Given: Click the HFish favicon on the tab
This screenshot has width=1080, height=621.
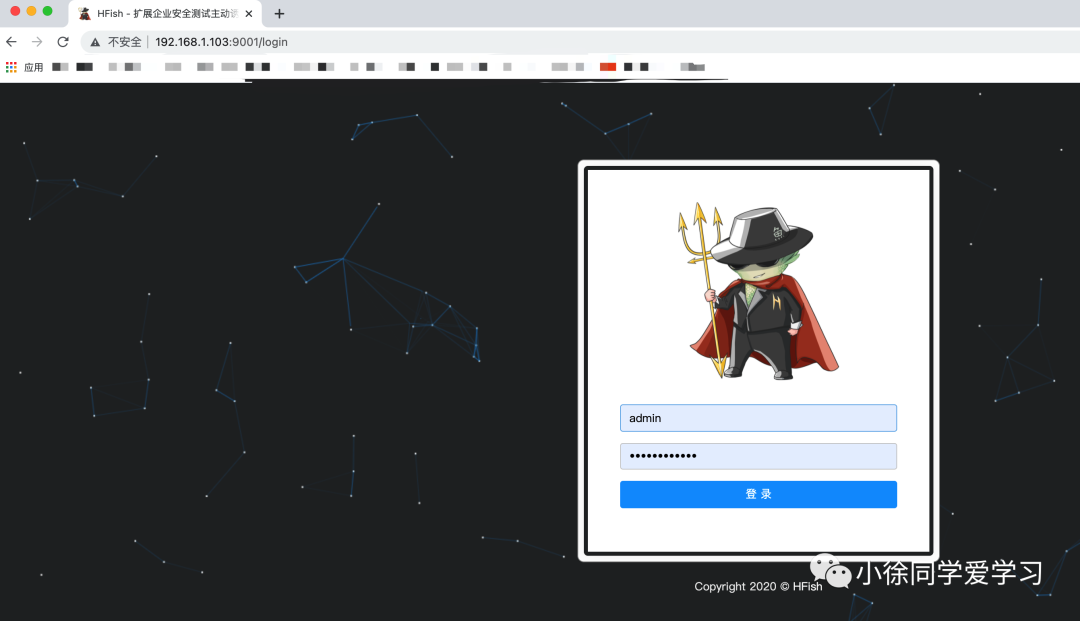Looking at the screenshot, I should pyautogui.click(x=85, y=14).
